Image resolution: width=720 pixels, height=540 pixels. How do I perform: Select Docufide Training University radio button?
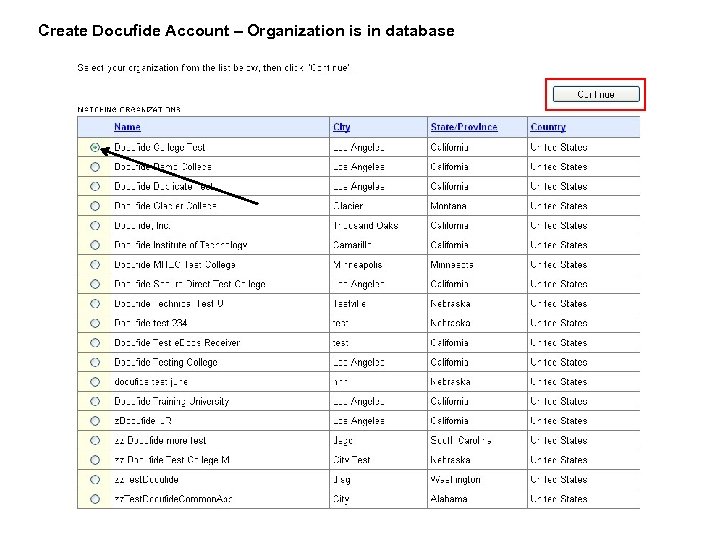point(95,401)
